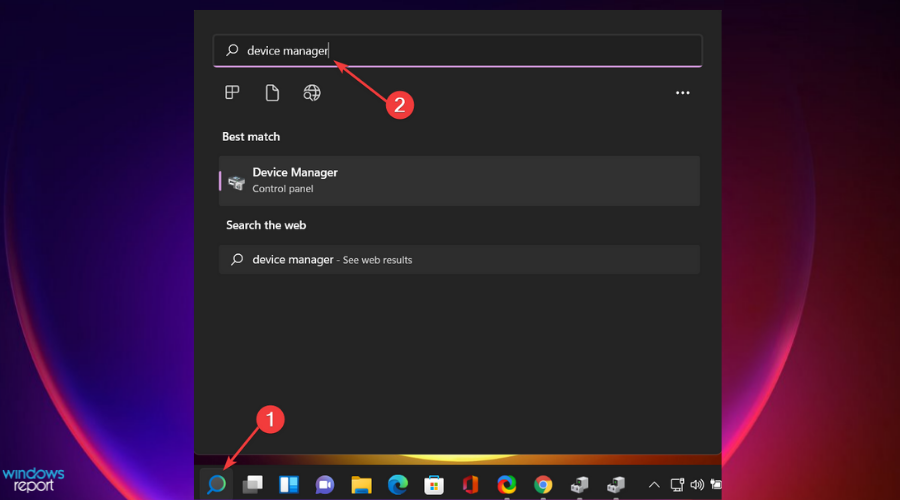Image resolution: width=900 pixels, height=500 pixels.
Task: Click inside the 'device manager' search field
Action: pos(458,51)
